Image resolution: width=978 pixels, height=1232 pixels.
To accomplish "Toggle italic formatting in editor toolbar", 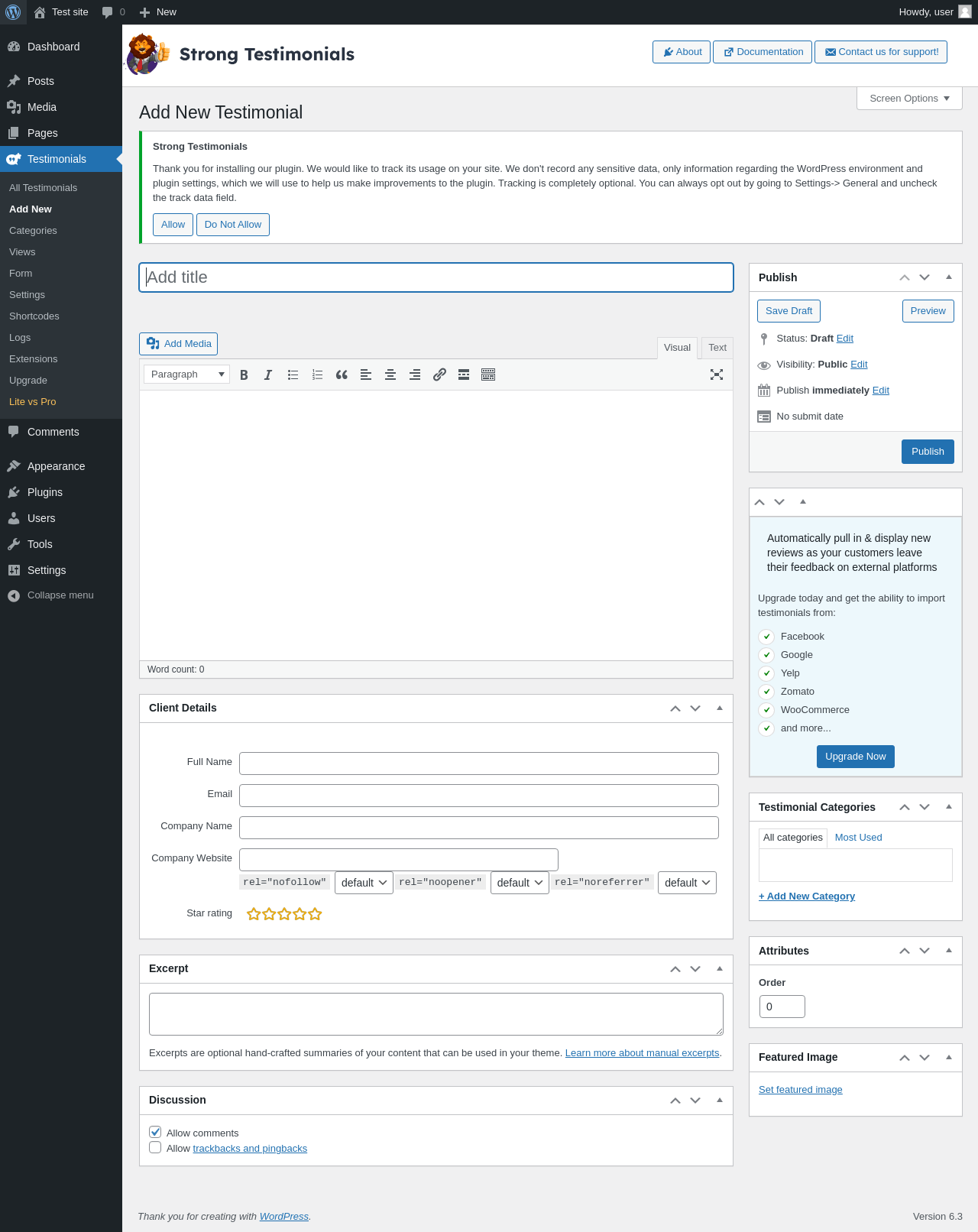I will click(268, 374).
